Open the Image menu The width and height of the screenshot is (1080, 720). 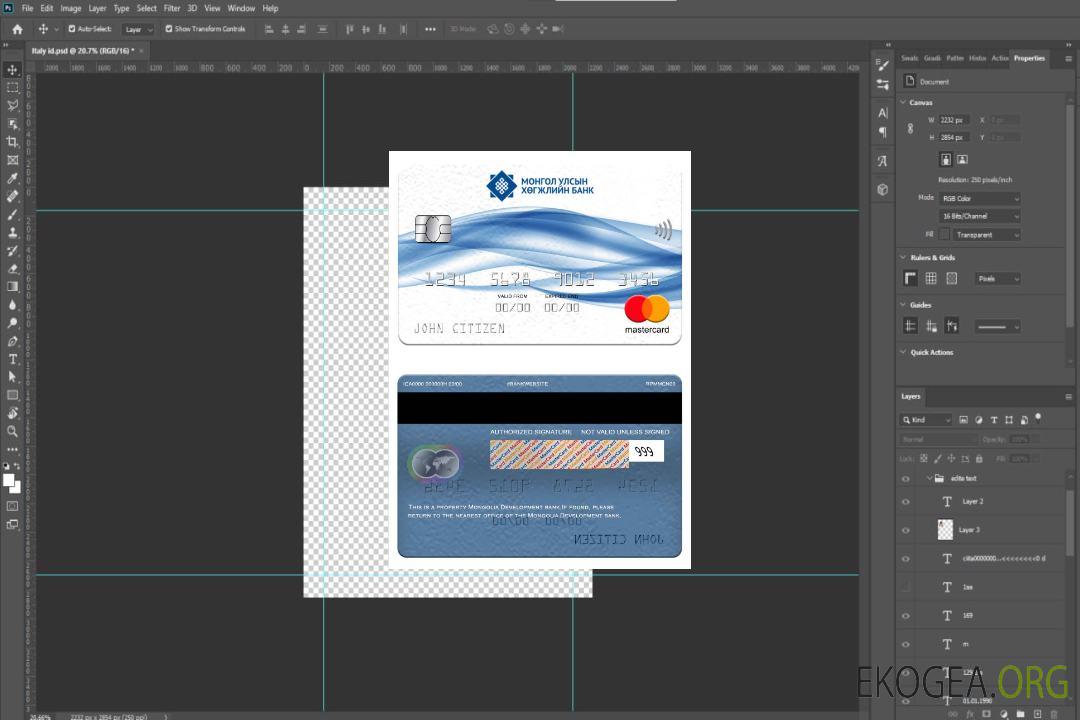pyautogui.click(x=70, y=8)
